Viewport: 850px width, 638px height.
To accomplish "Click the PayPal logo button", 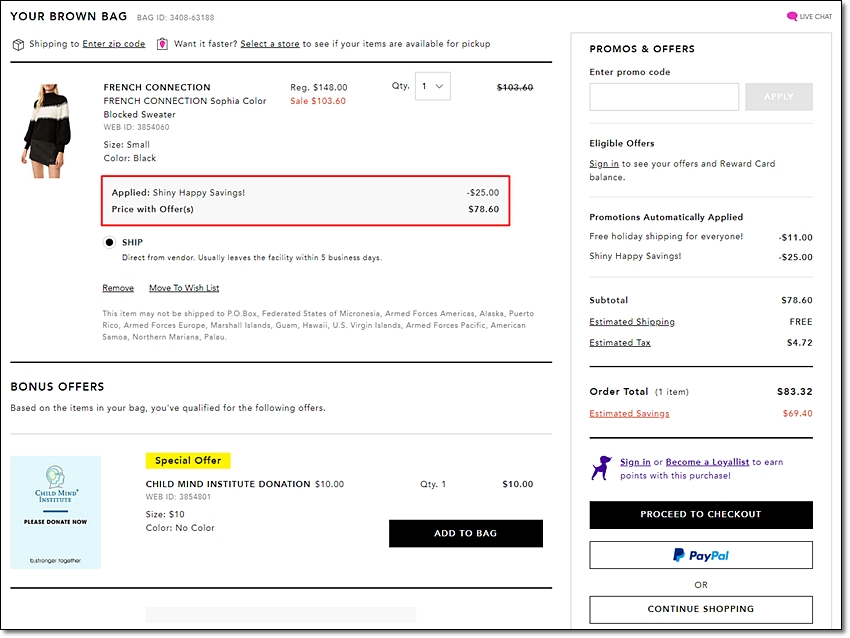I will [700, 555].
